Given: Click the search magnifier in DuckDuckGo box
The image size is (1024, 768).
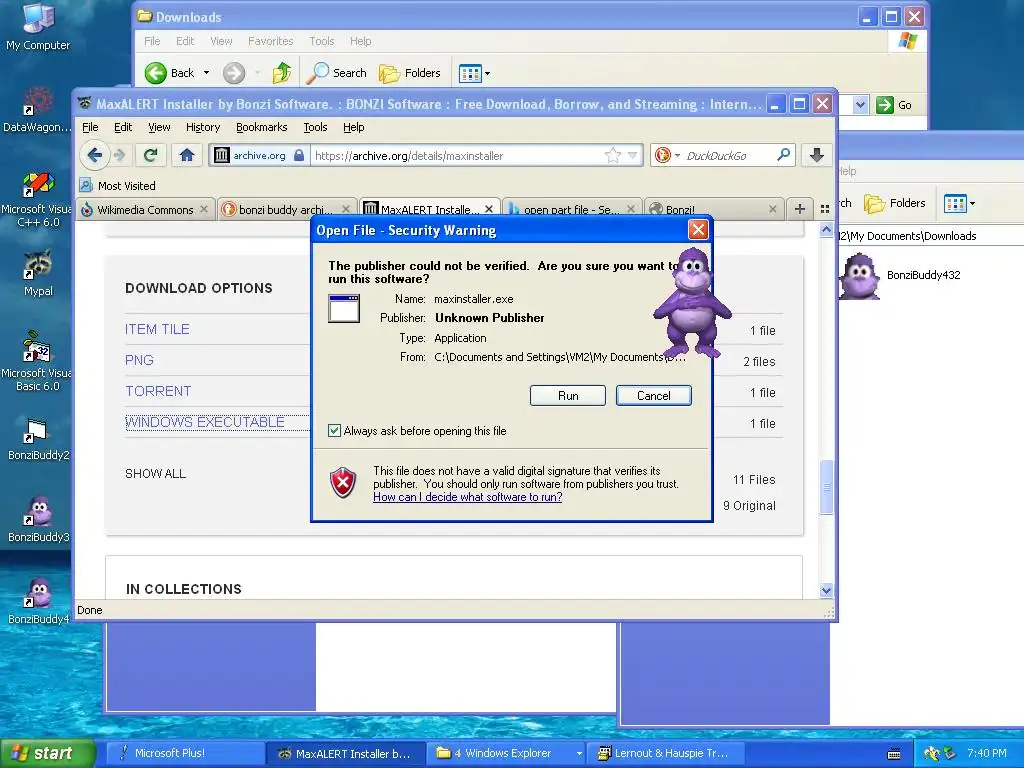Looking at the screenshot, I should [783, 155].
